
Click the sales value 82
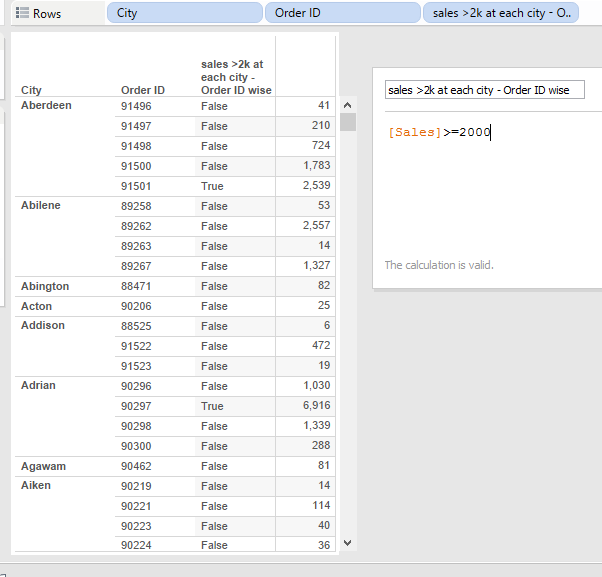324,285
